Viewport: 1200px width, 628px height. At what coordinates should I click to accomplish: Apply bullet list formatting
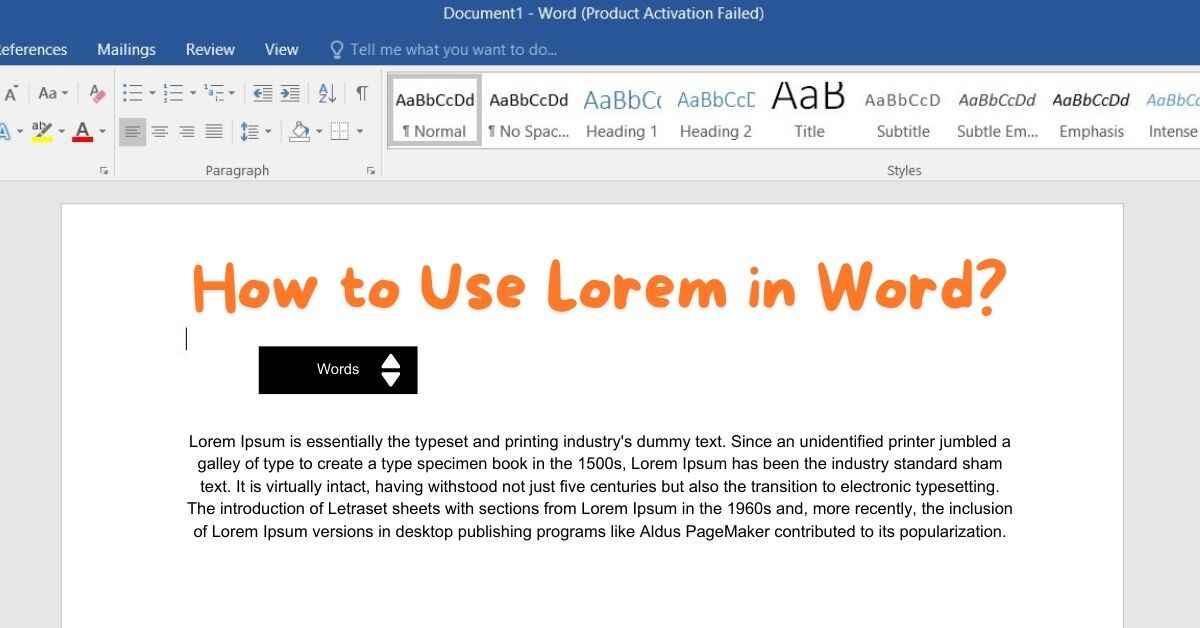tap(132, 93)
